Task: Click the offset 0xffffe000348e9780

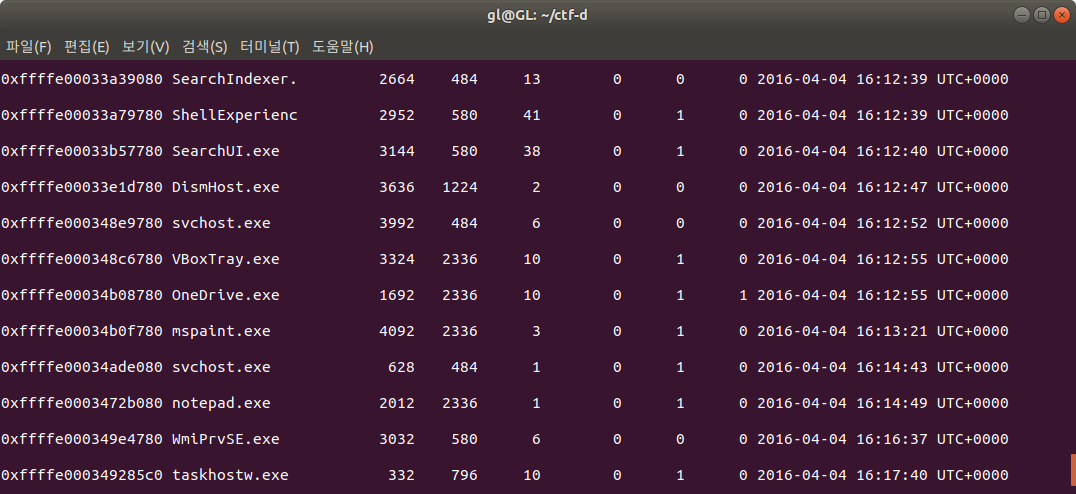Action: (82, 223)
